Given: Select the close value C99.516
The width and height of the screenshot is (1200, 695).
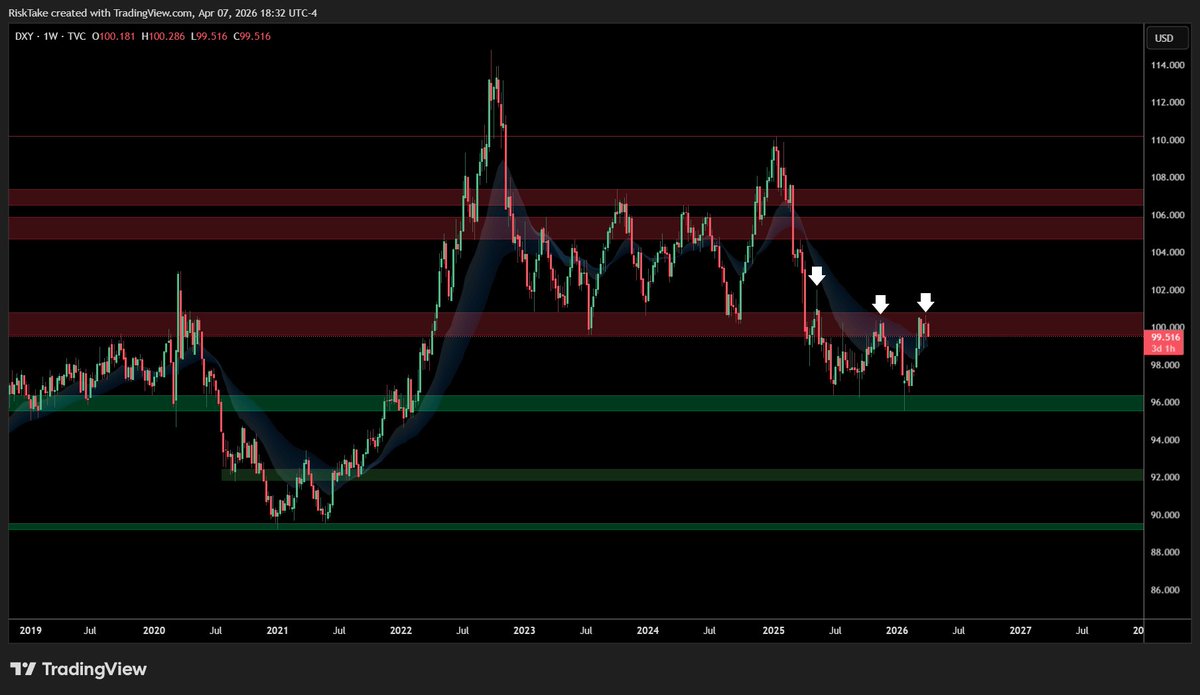Looking at the screenshot, I should (x=250, y=36).
